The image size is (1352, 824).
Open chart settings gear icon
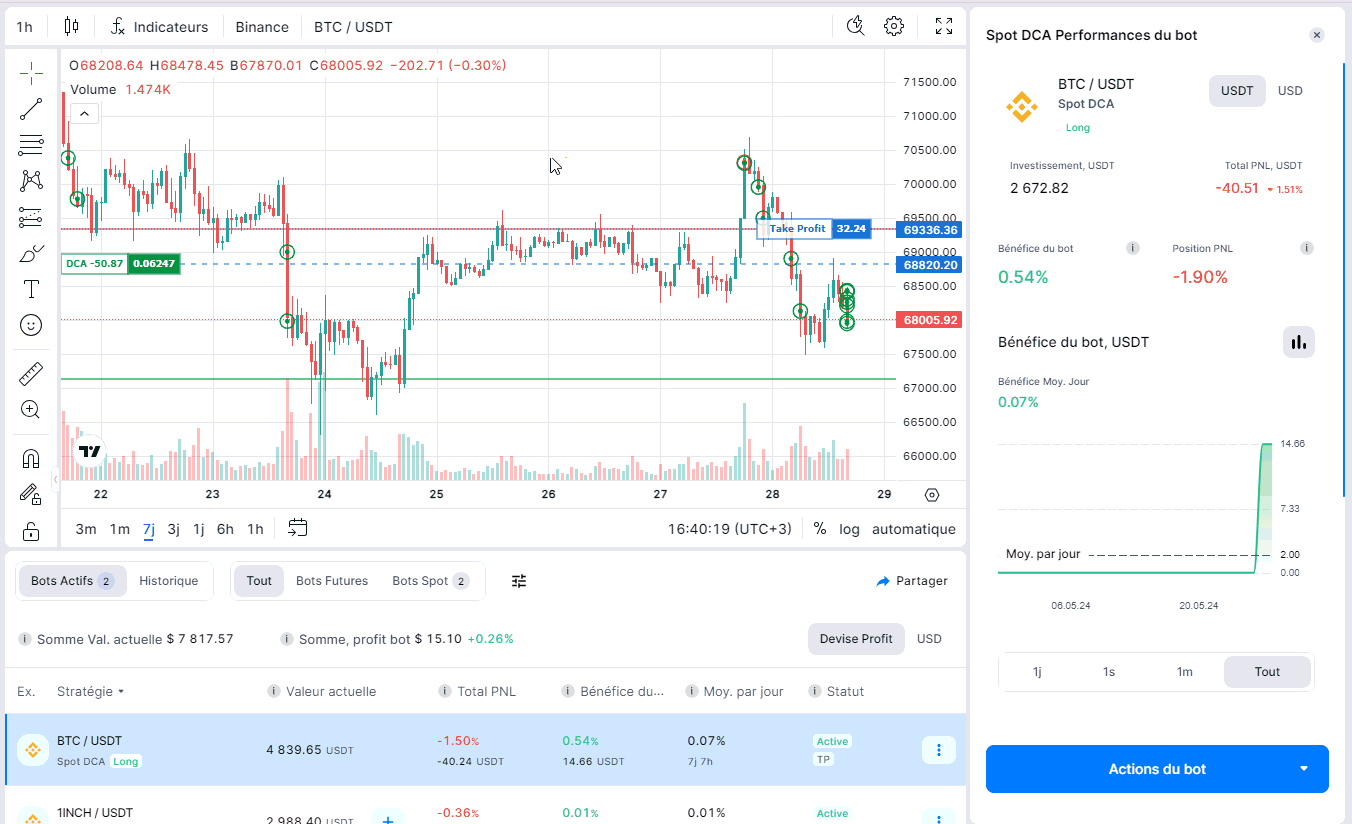pyautogui.click(x=894, y=27)
